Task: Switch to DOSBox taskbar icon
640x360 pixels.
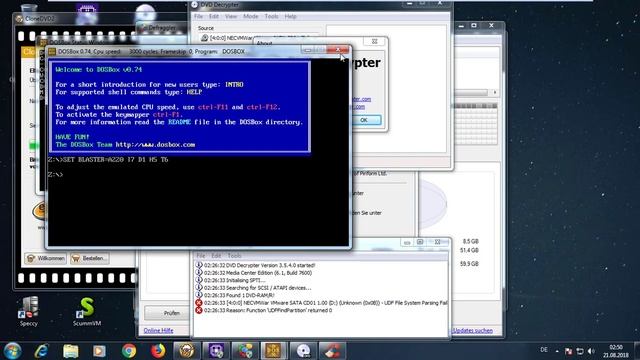Action: click(274, 351)
